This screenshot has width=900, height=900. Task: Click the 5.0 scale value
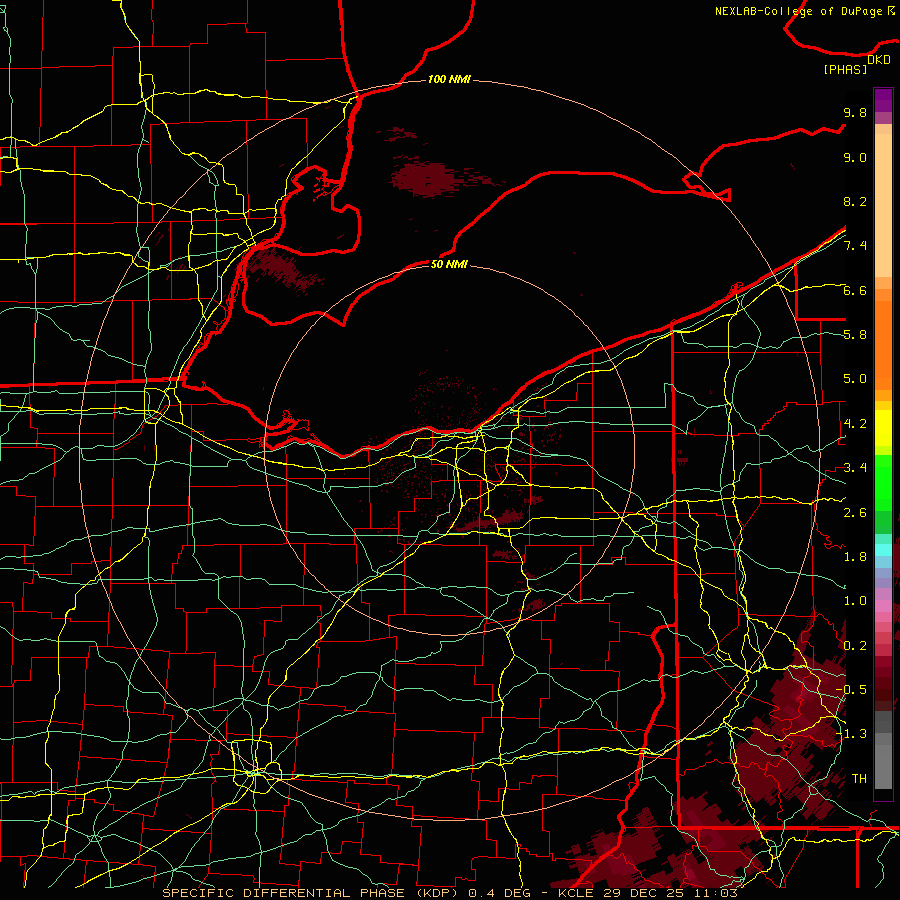(x=855, y=379)
